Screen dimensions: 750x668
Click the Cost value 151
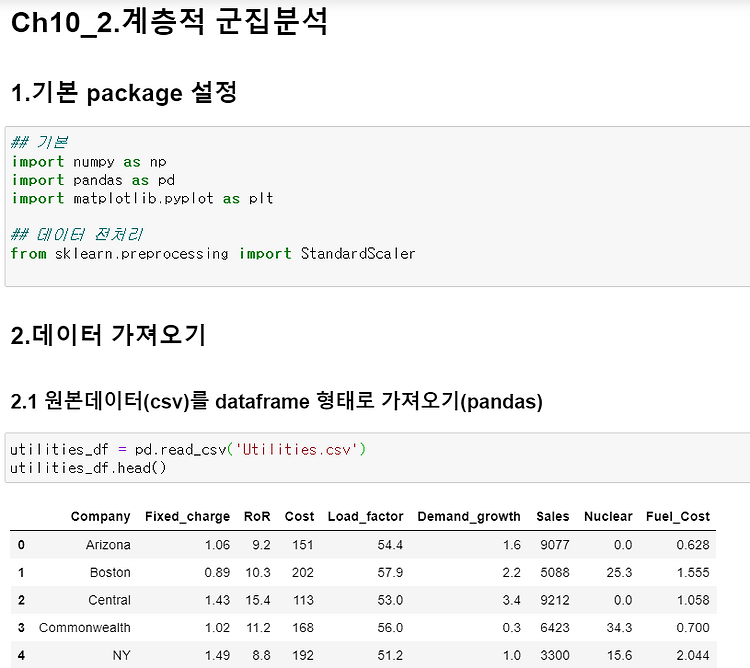303,545
